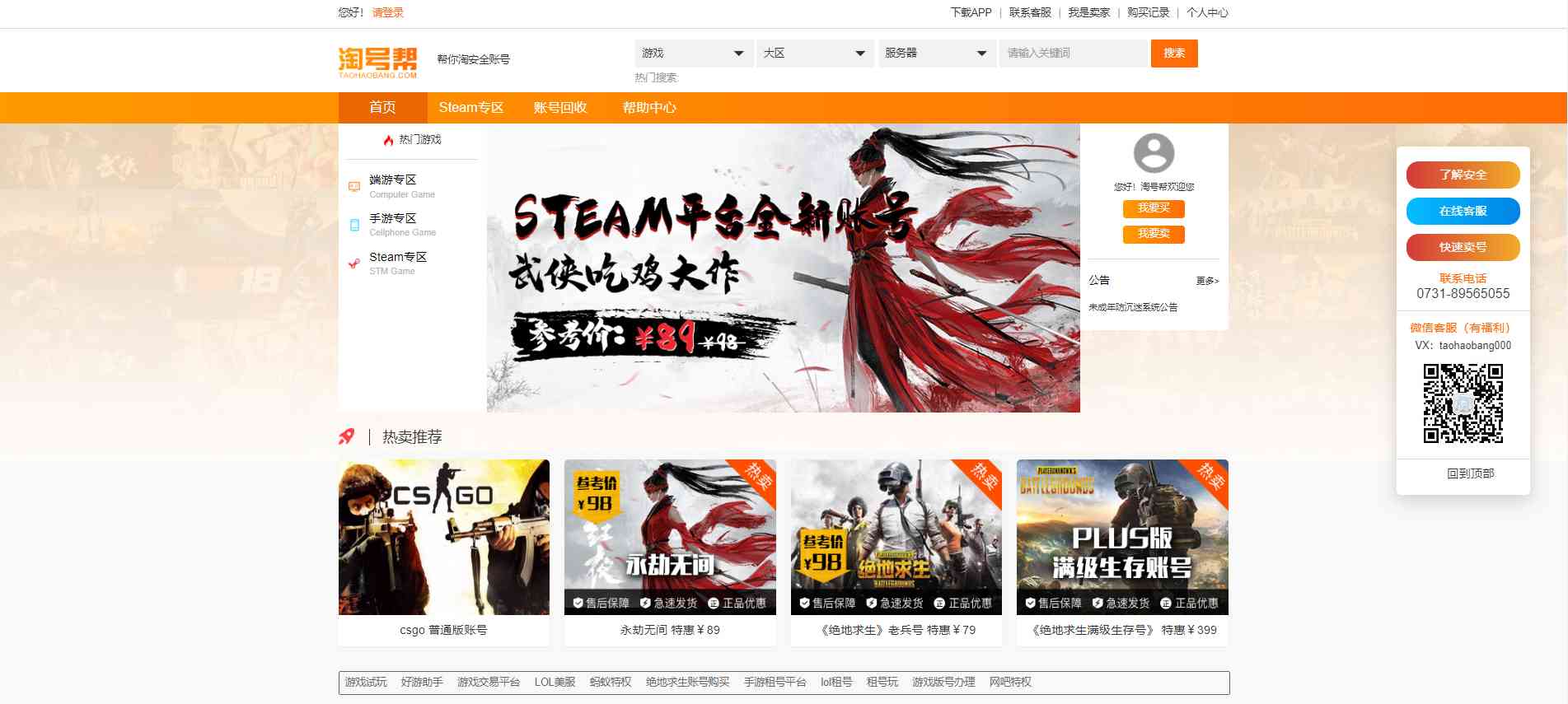Click 回到顶部 in the floating panel
Image resolution: width=1568 pixels, height=704 pixels.
[1471, 473]
